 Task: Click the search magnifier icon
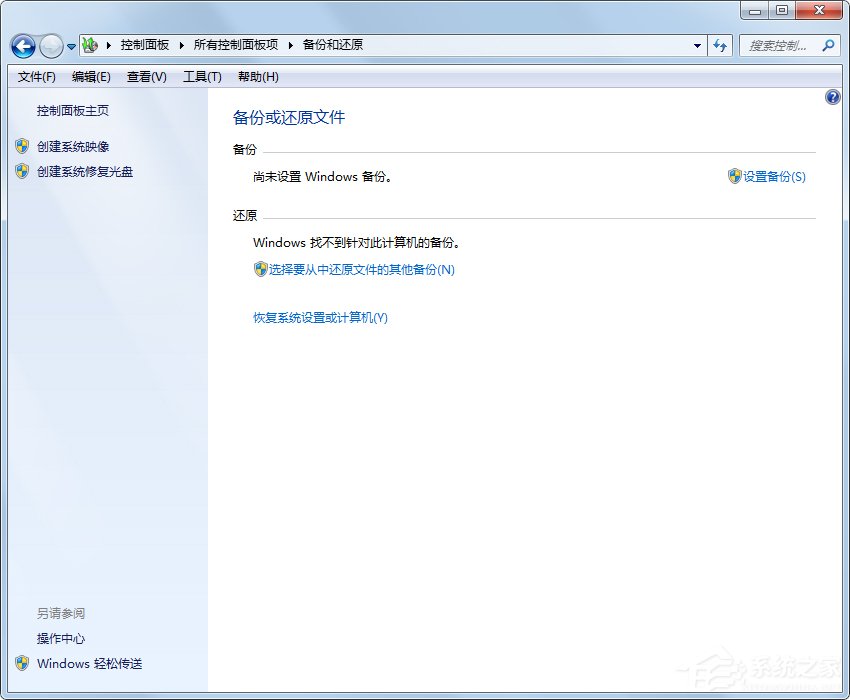(826, 46)
